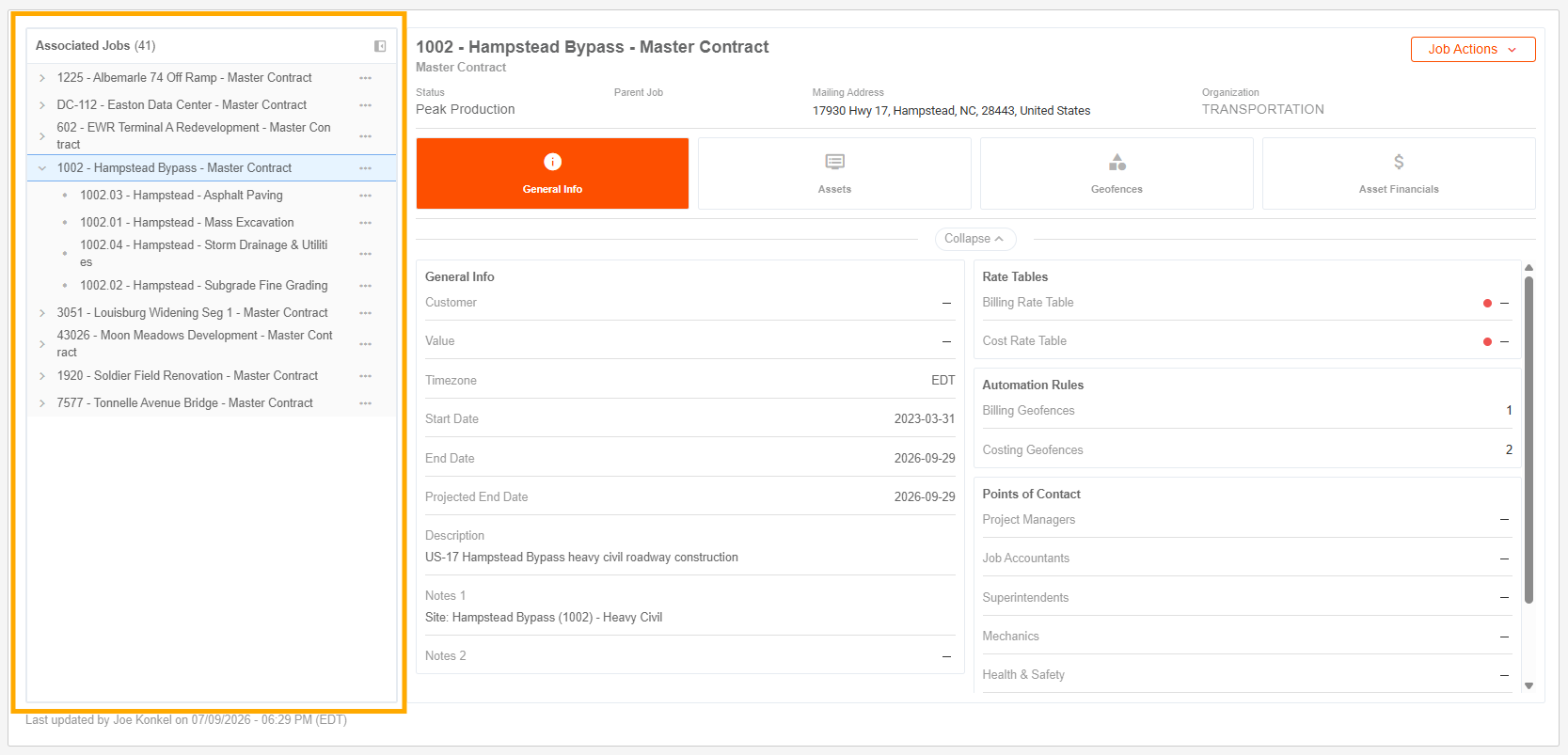1568x755 pixels.
Task: Open more options for 1225 - Albemarle job
Action: tap(365, 78)
